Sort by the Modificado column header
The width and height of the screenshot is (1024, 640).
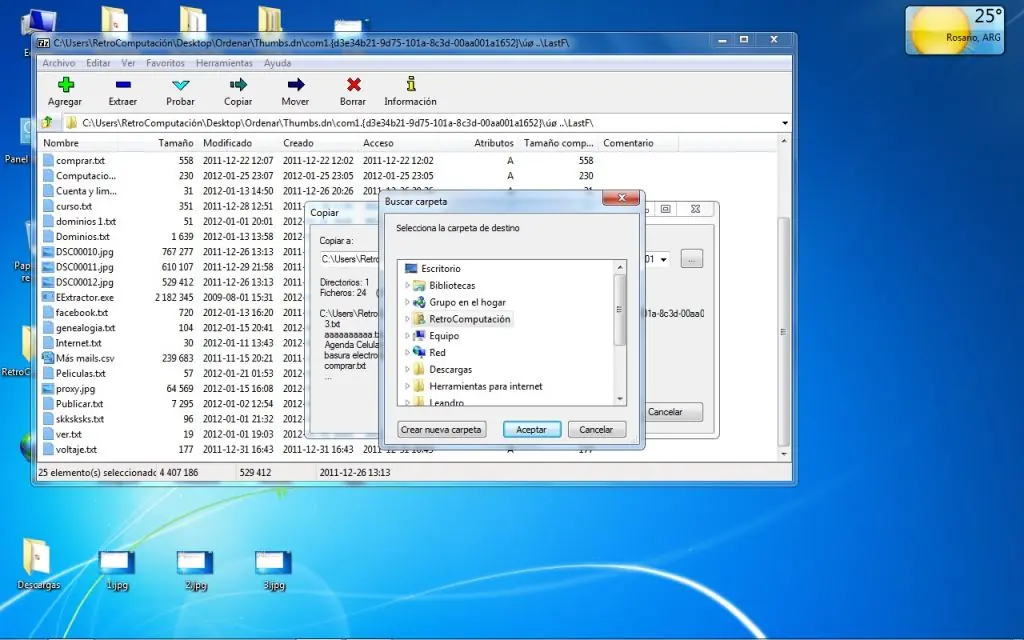pyautogui.click(x=227, y=143)
